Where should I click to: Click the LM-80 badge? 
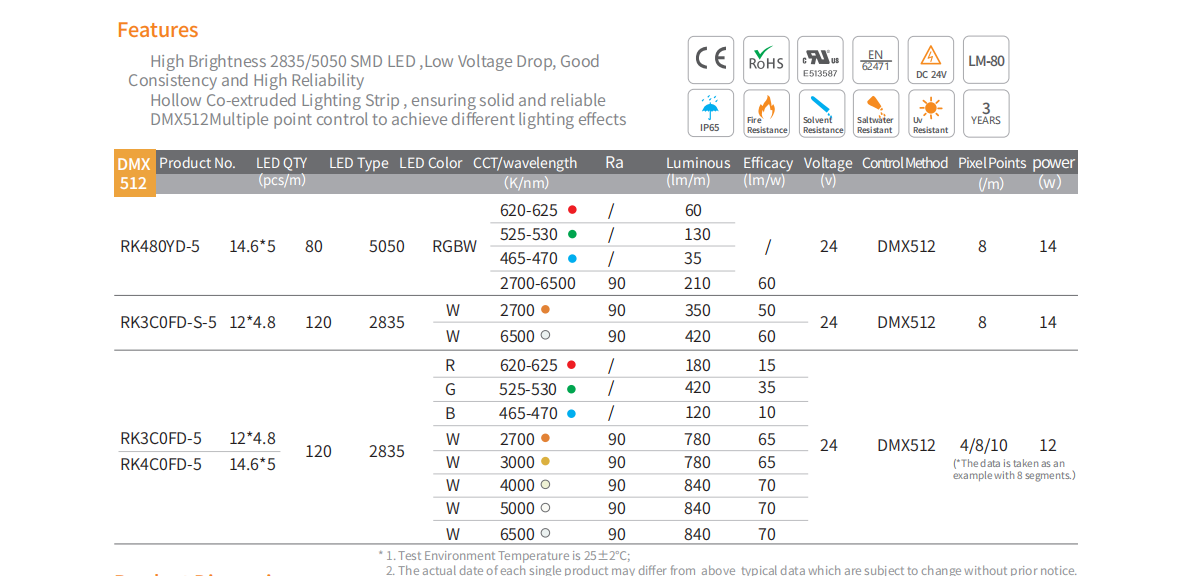[985, 60]
